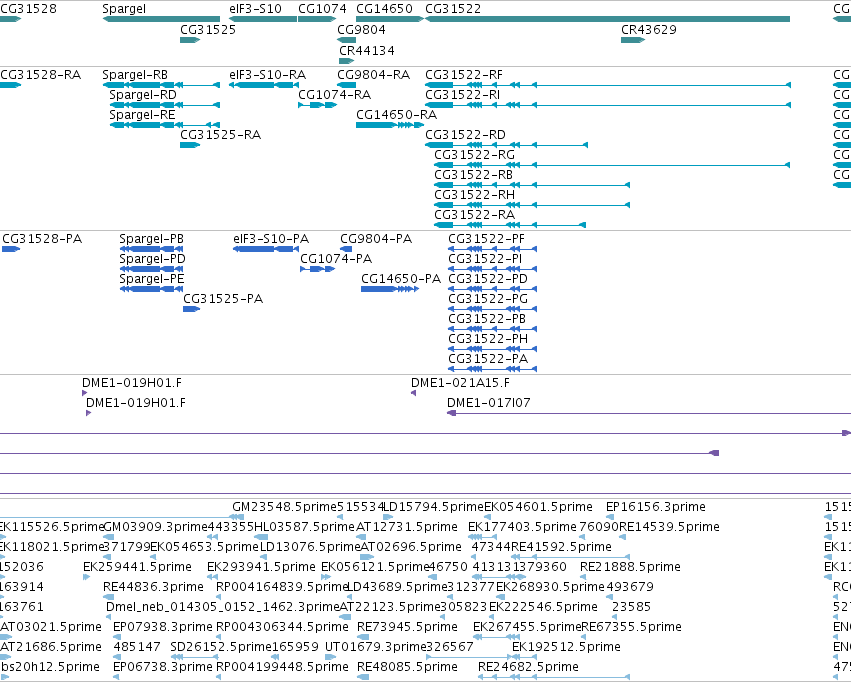Click the HL03587.5prime EST label
The width and height of the screenshot is (851, 682).
coord(304,527)
